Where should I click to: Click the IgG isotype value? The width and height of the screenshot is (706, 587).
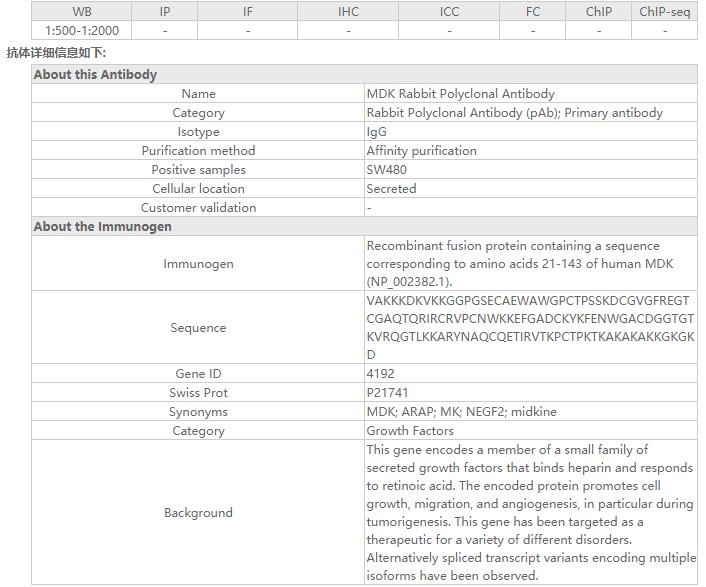[377, 132]
